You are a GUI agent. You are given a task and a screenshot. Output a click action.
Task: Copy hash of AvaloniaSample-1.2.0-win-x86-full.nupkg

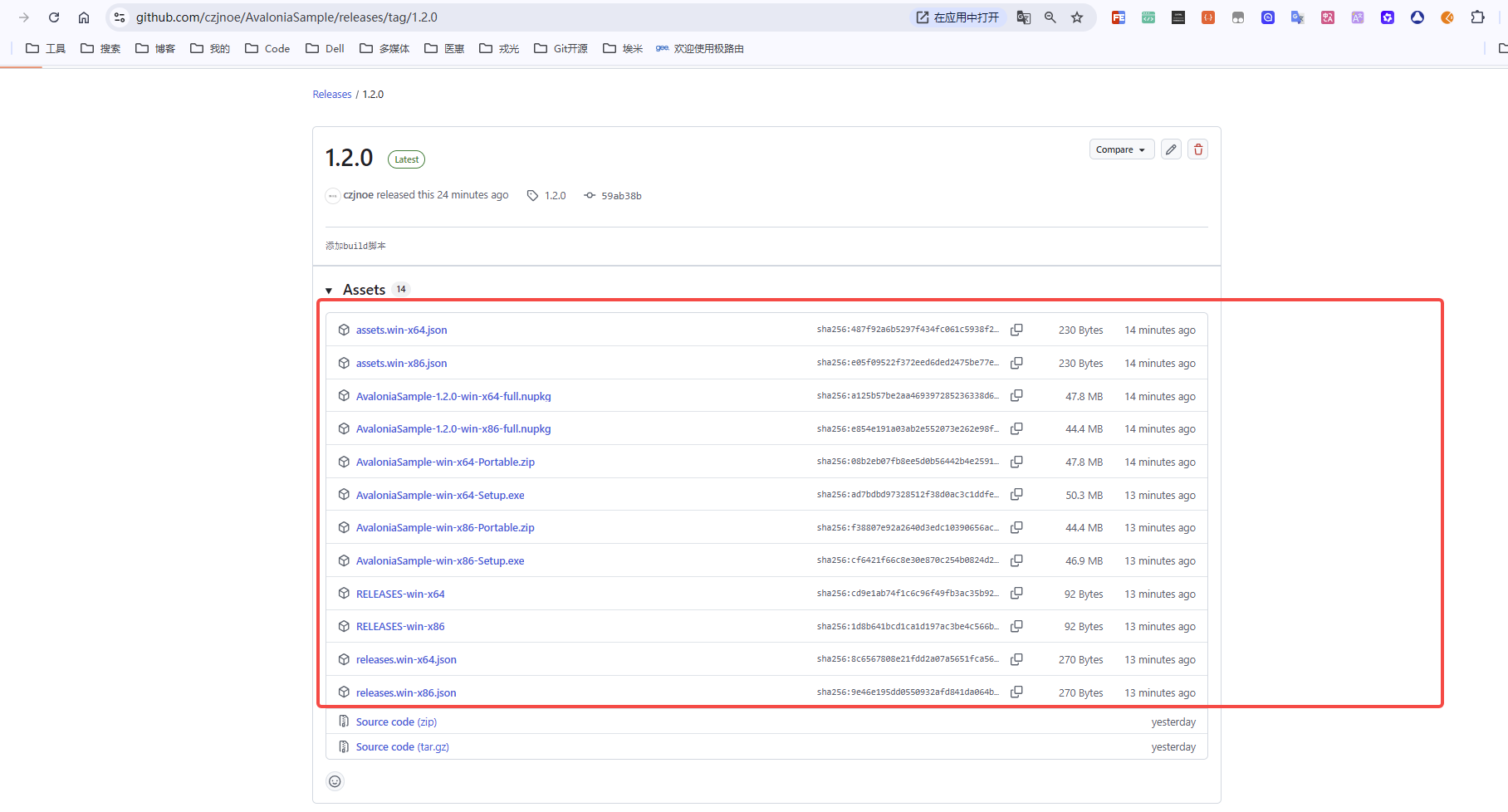1016,428
